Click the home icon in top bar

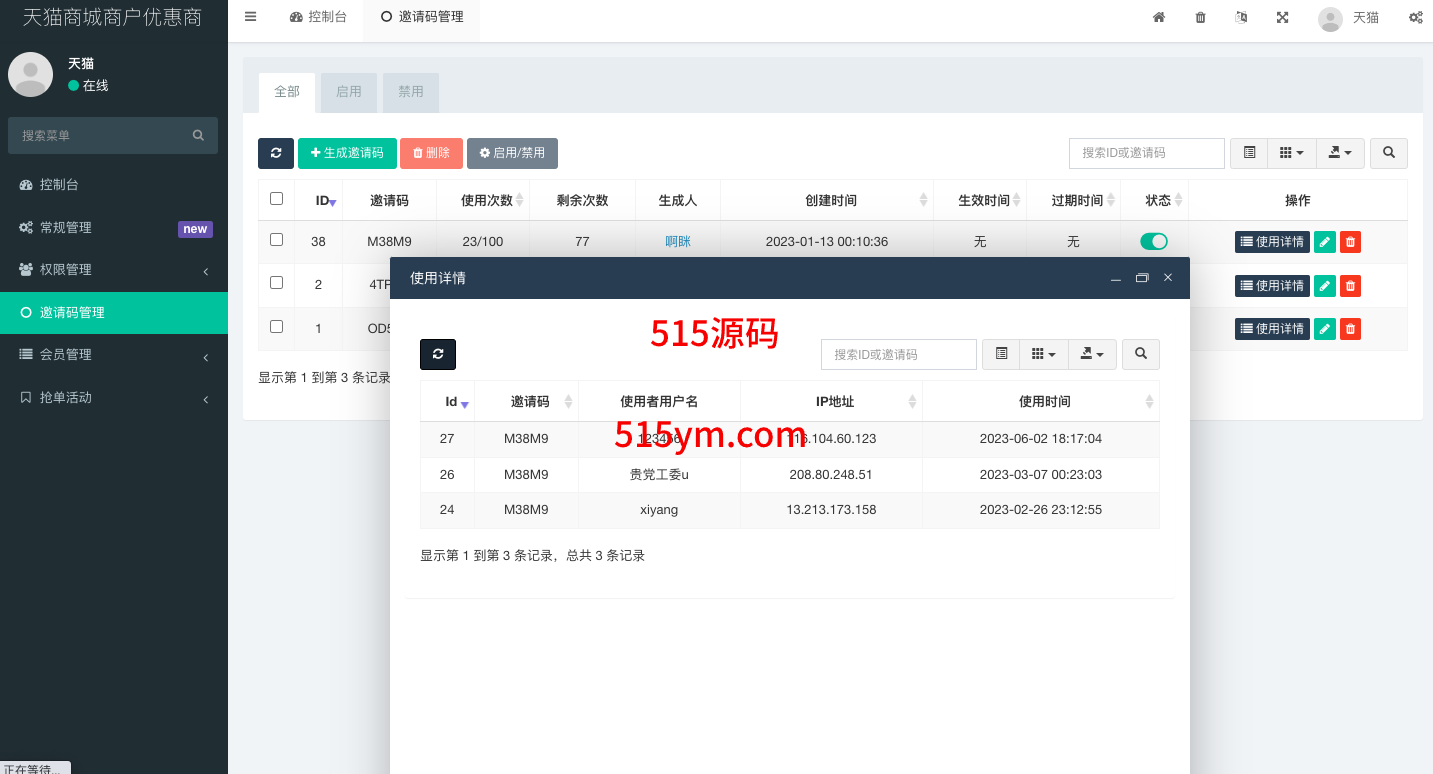tap(1159, 17)
